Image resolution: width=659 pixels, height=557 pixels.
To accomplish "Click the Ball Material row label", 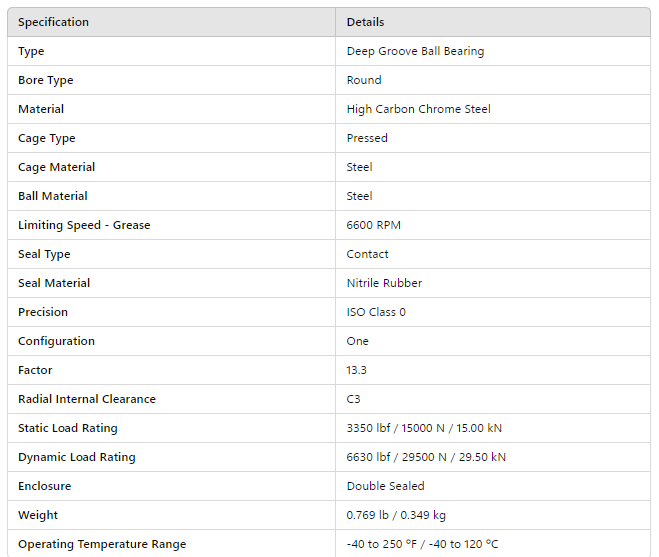I will coord(53,196).
